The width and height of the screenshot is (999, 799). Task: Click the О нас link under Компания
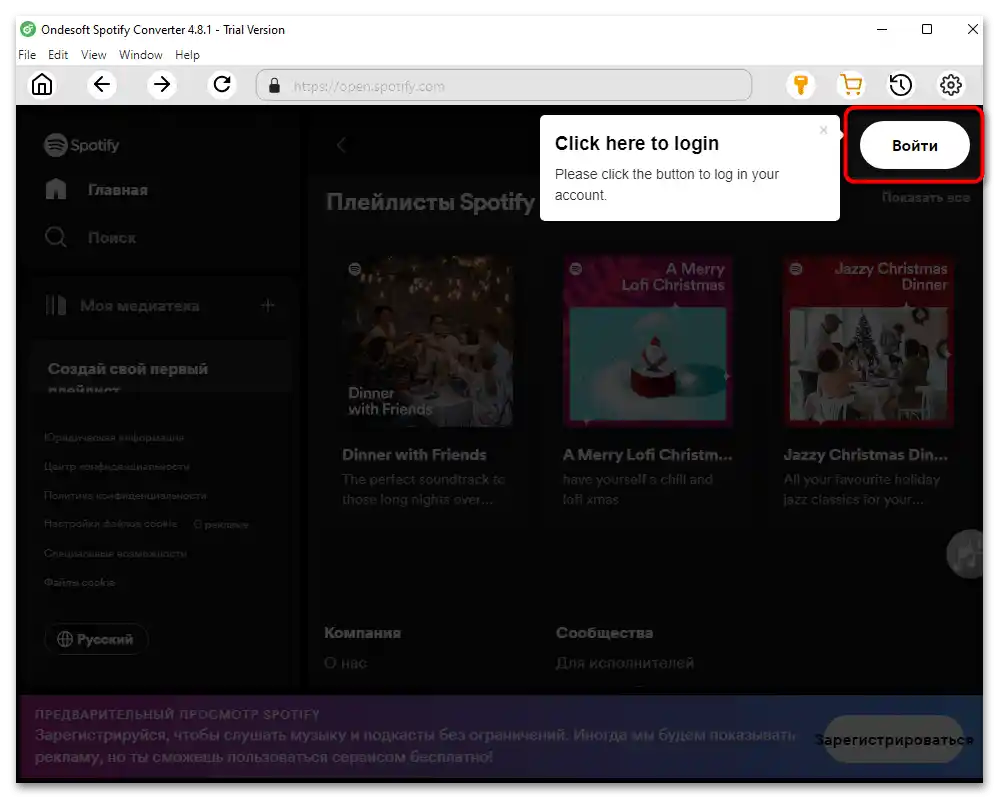click(x=345, y=663)
